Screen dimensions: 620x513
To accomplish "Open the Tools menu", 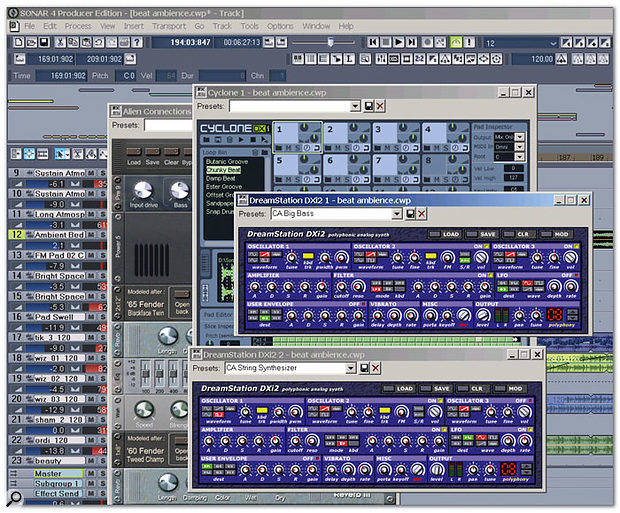I will (250, 26).
